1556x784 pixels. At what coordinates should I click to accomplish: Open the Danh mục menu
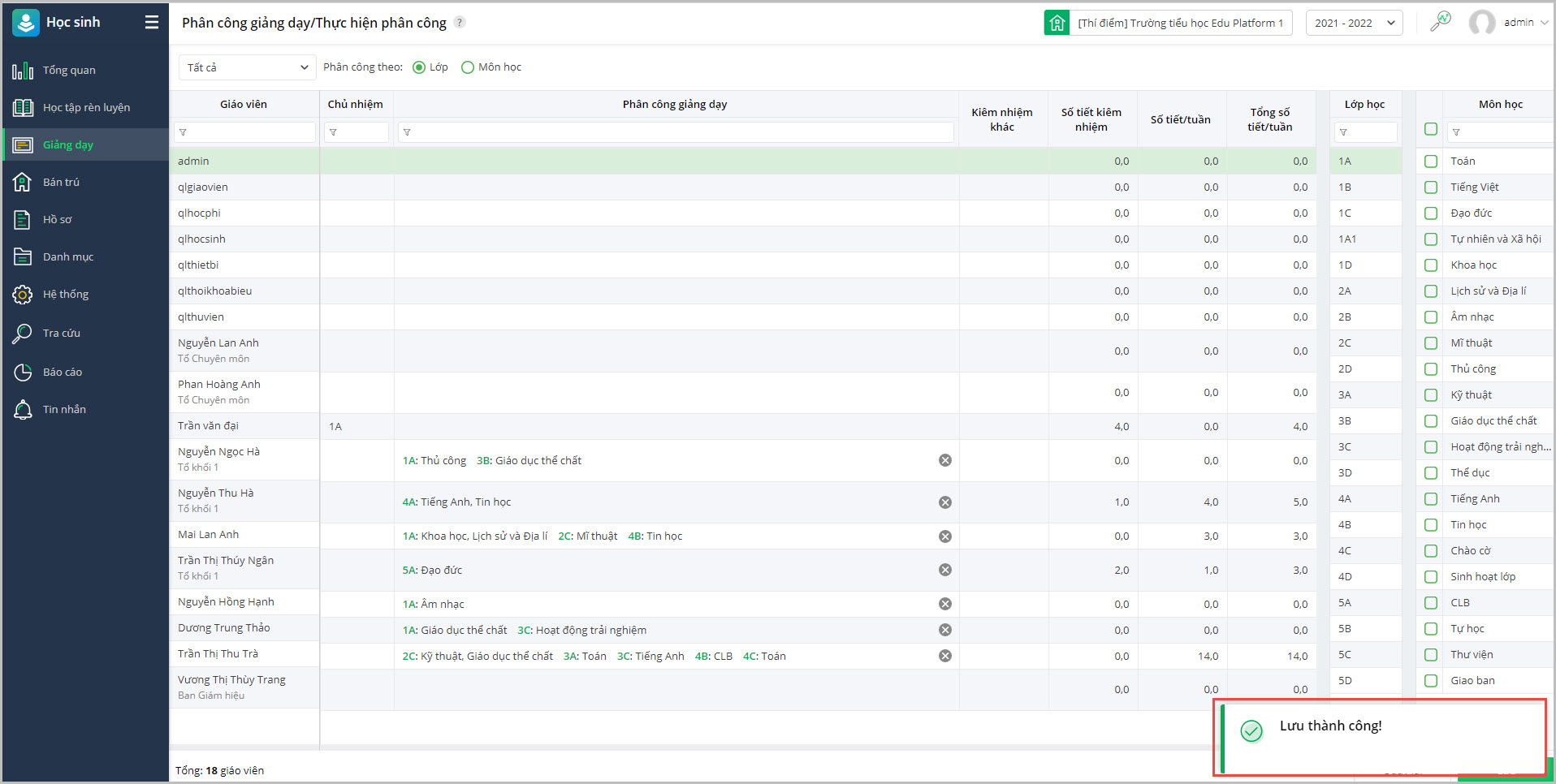68,257
